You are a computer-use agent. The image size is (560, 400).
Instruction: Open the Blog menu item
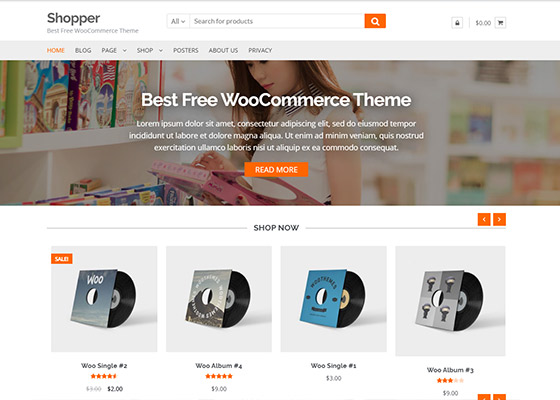pos(83,50)
